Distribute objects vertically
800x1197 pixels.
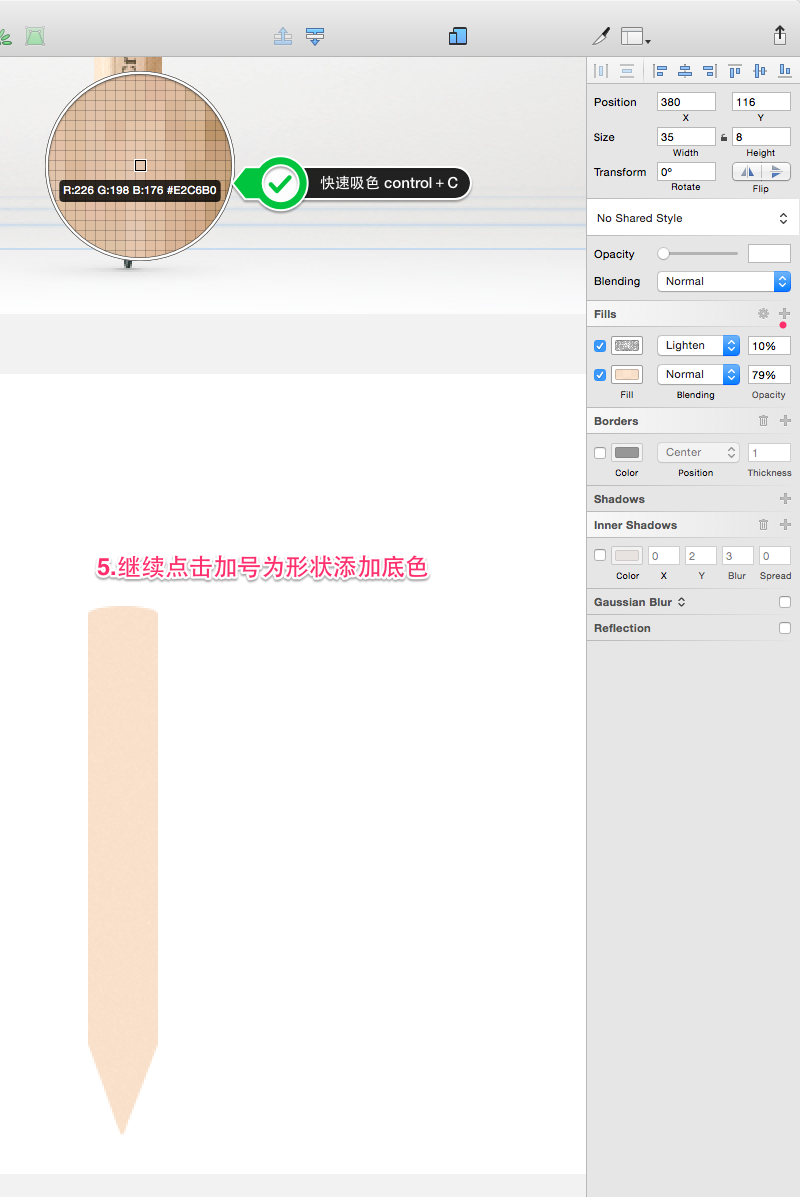click(627, 71)
